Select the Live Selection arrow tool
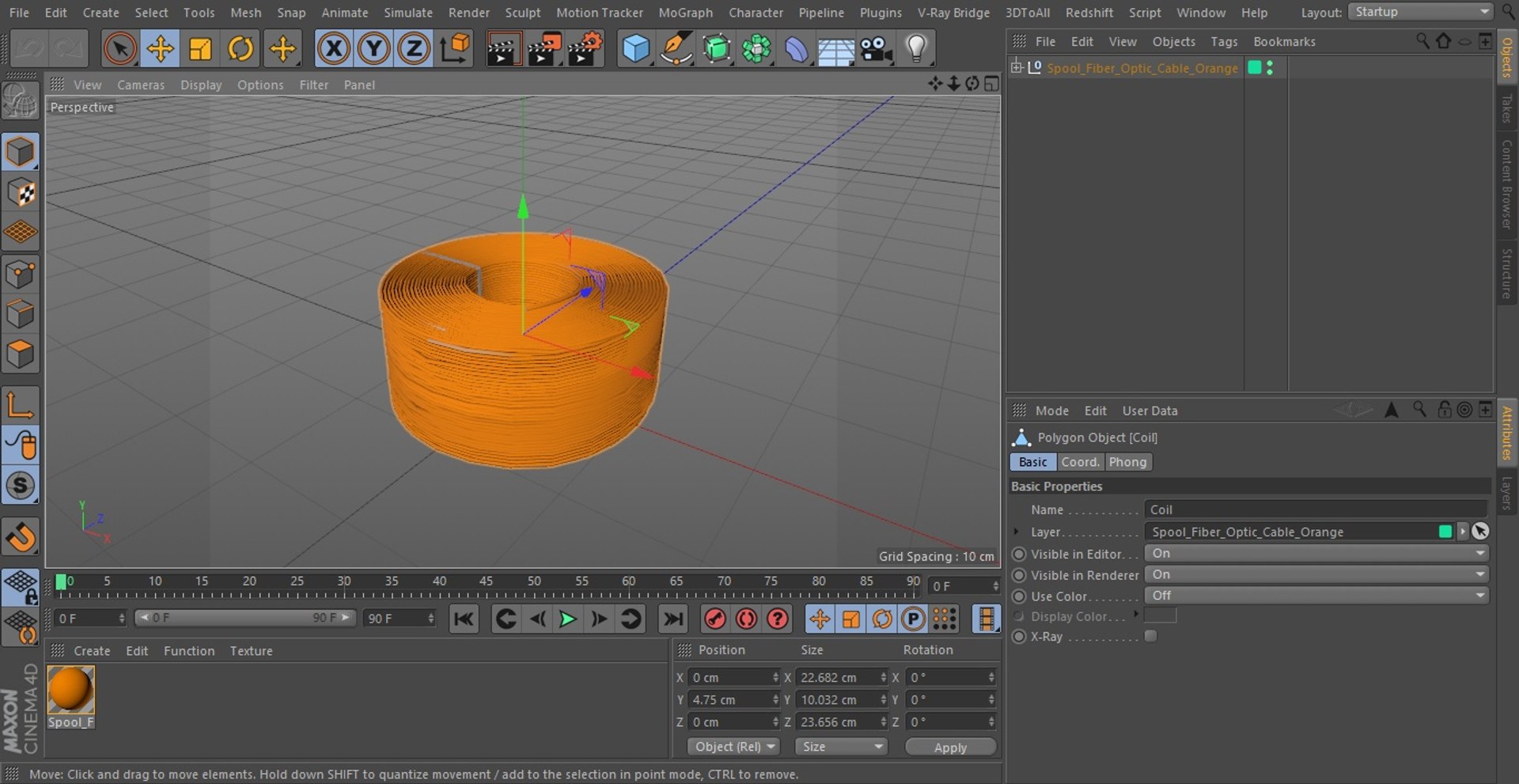 (x=119, y=49)
